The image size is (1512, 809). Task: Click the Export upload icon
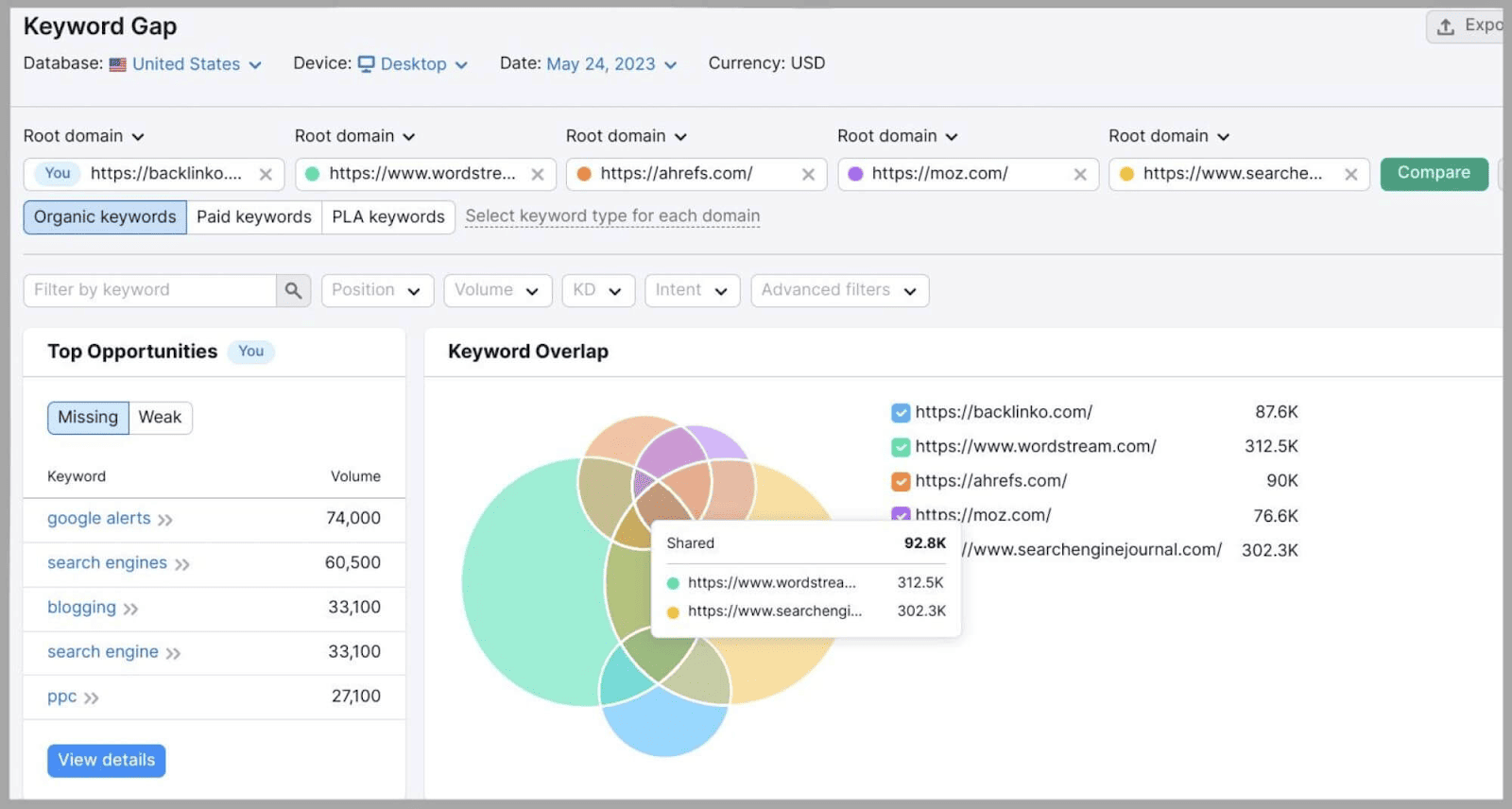[1445, 26]
